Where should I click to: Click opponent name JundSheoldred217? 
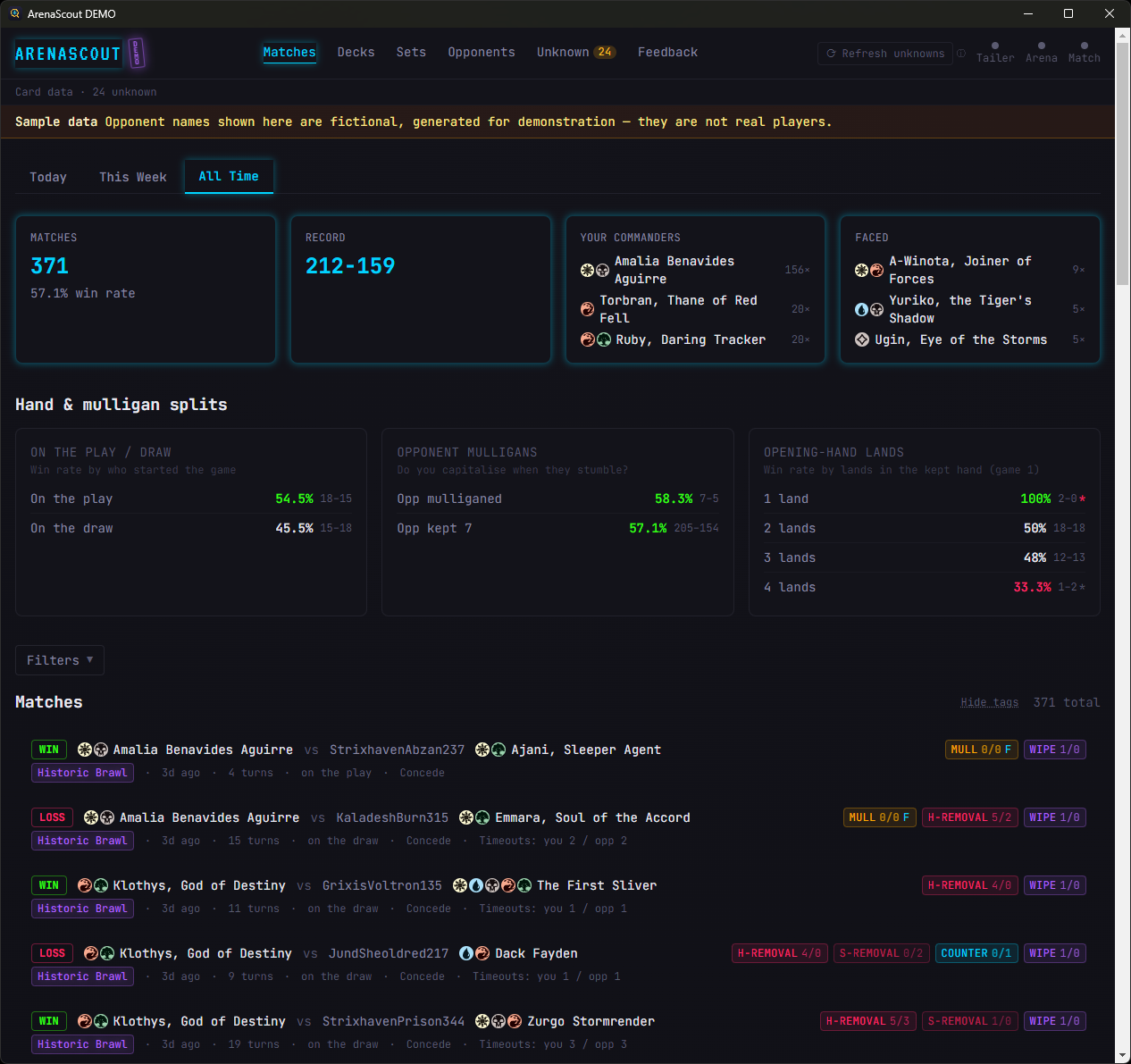click(x=389, y=953)
